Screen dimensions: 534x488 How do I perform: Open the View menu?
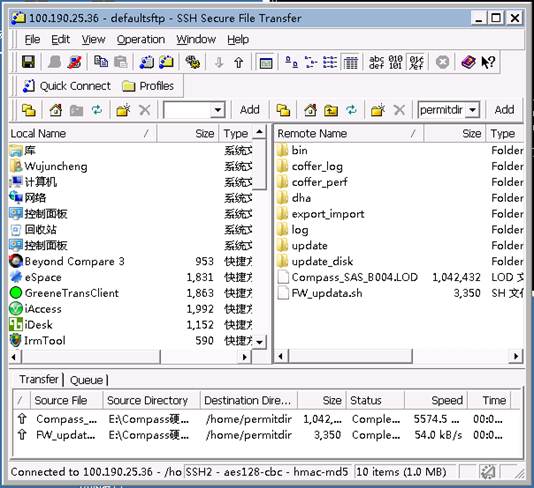[93, 40]
